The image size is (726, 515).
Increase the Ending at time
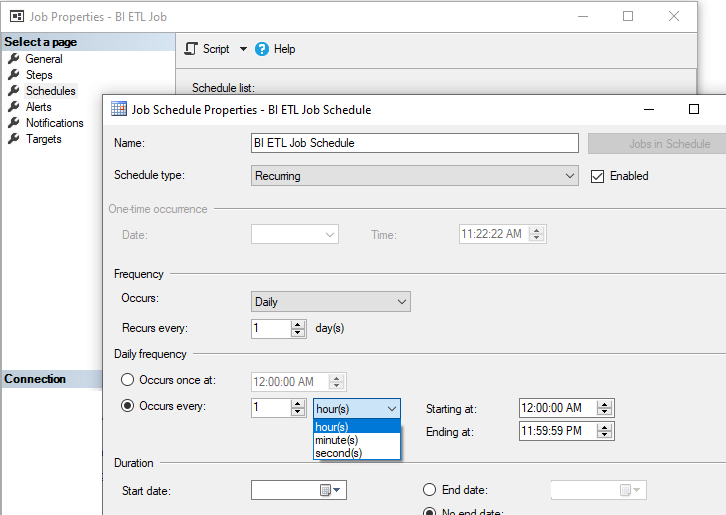[604, 427]
